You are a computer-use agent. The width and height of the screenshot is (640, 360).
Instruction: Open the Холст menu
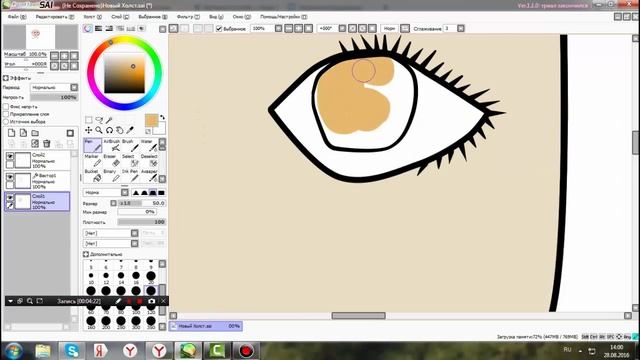pyautogui.click(x=93, y=17)
